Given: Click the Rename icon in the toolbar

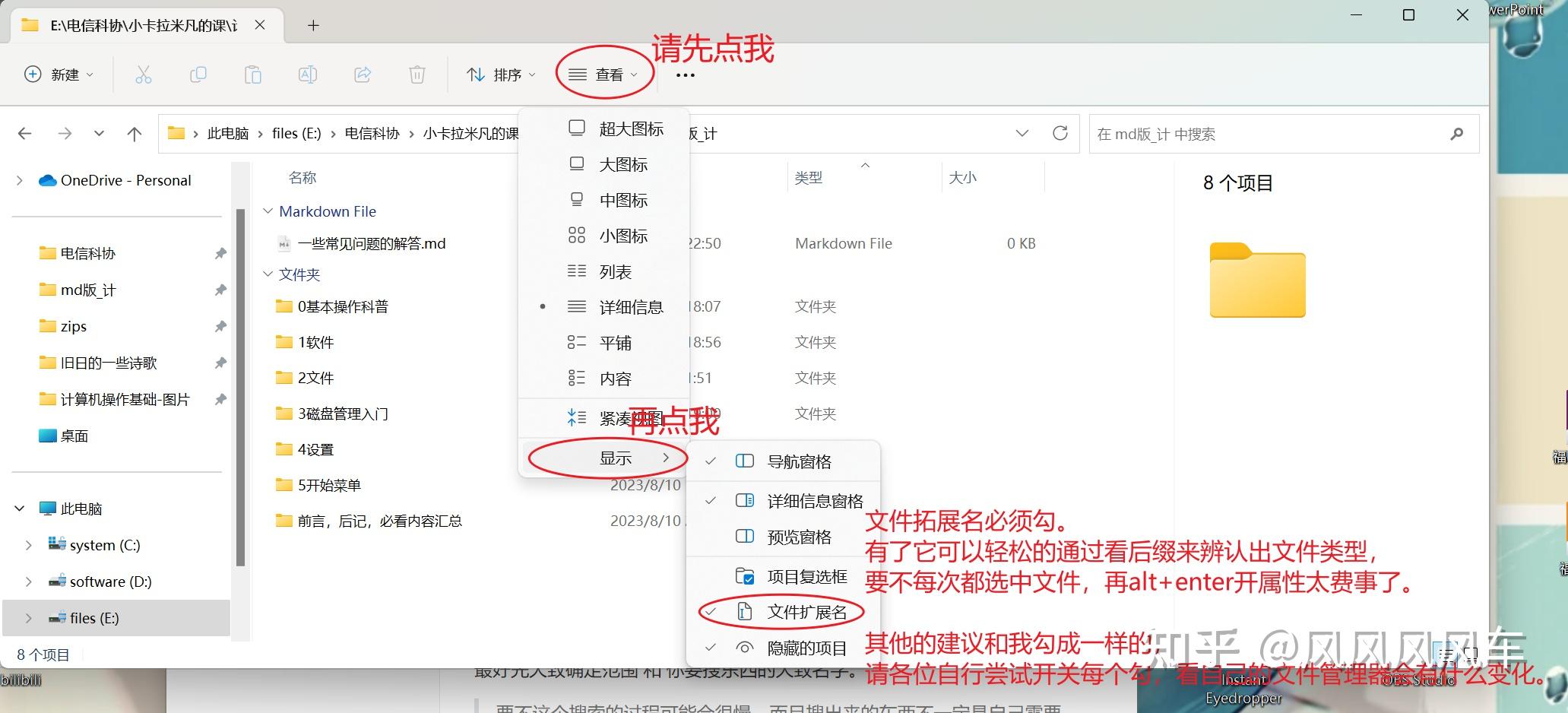Looking at the screenshot, I should click(307, 74).
